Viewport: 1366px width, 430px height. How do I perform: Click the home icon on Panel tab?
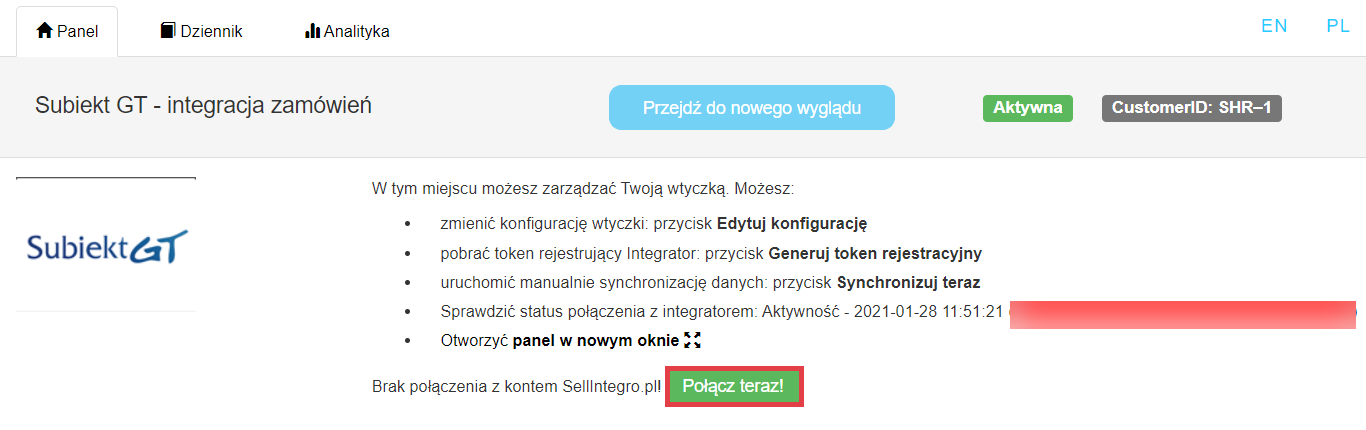[x=44, y=31]
